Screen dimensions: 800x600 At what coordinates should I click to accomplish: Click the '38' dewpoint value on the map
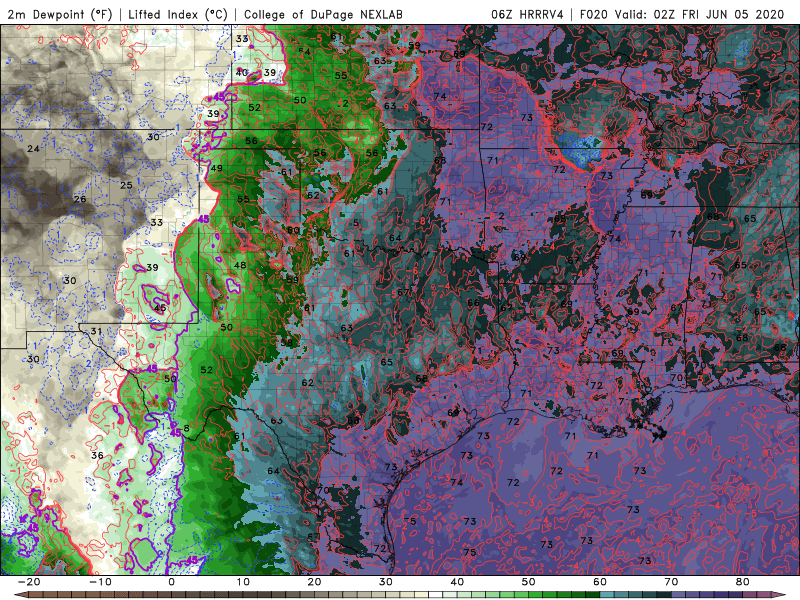(287, 343)
